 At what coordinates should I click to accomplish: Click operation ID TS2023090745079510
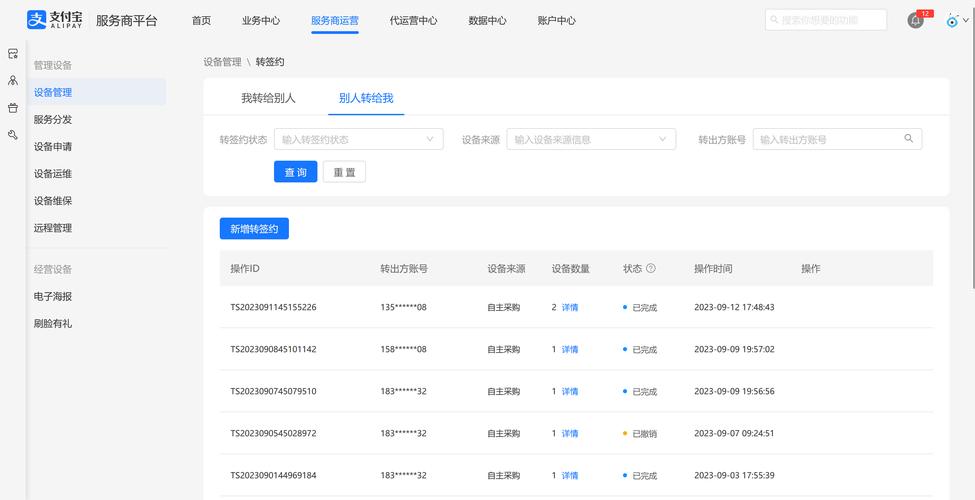274,391
